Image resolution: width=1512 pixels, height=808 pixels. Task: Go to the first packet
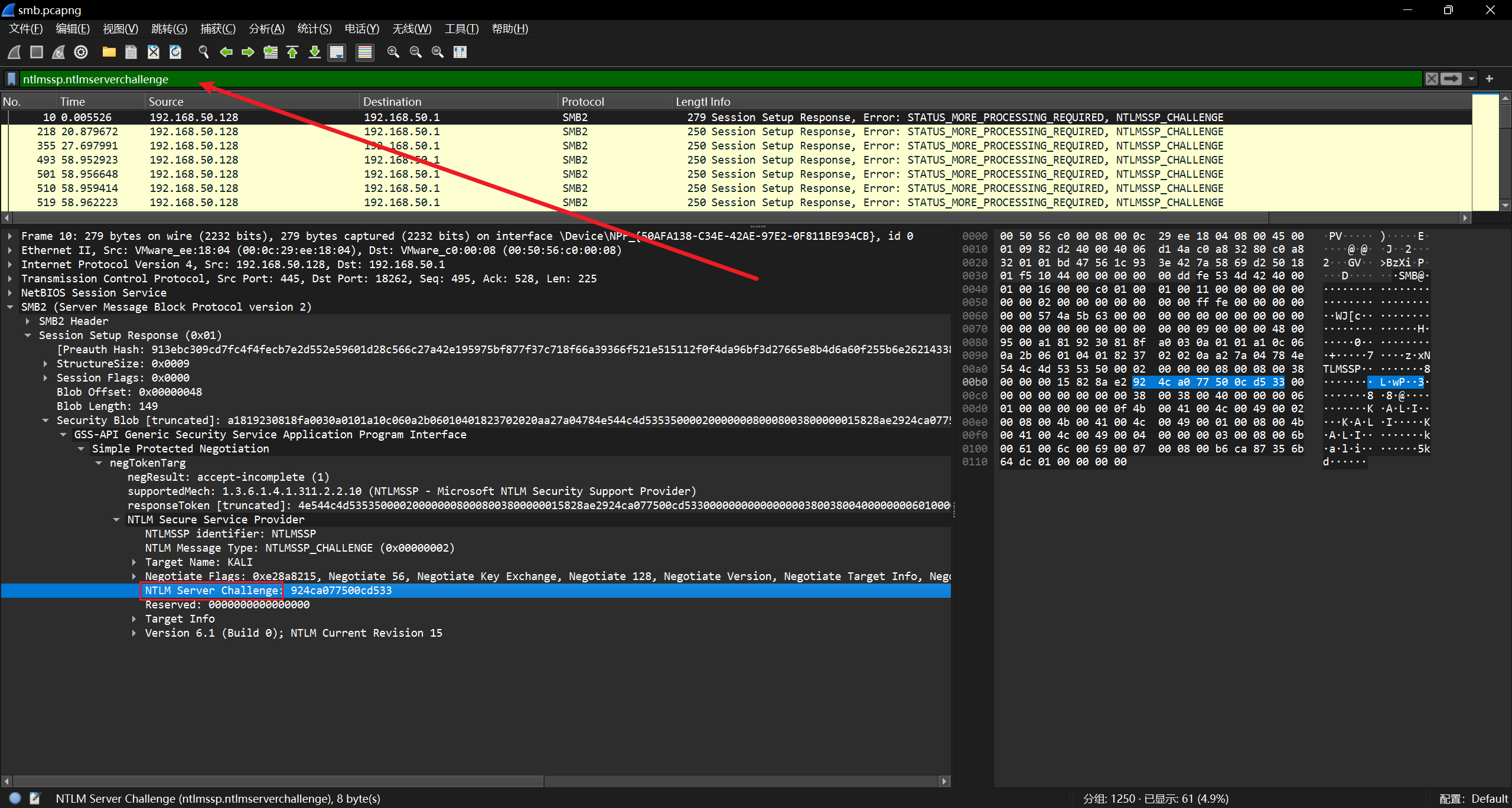[x=292, y=52]
